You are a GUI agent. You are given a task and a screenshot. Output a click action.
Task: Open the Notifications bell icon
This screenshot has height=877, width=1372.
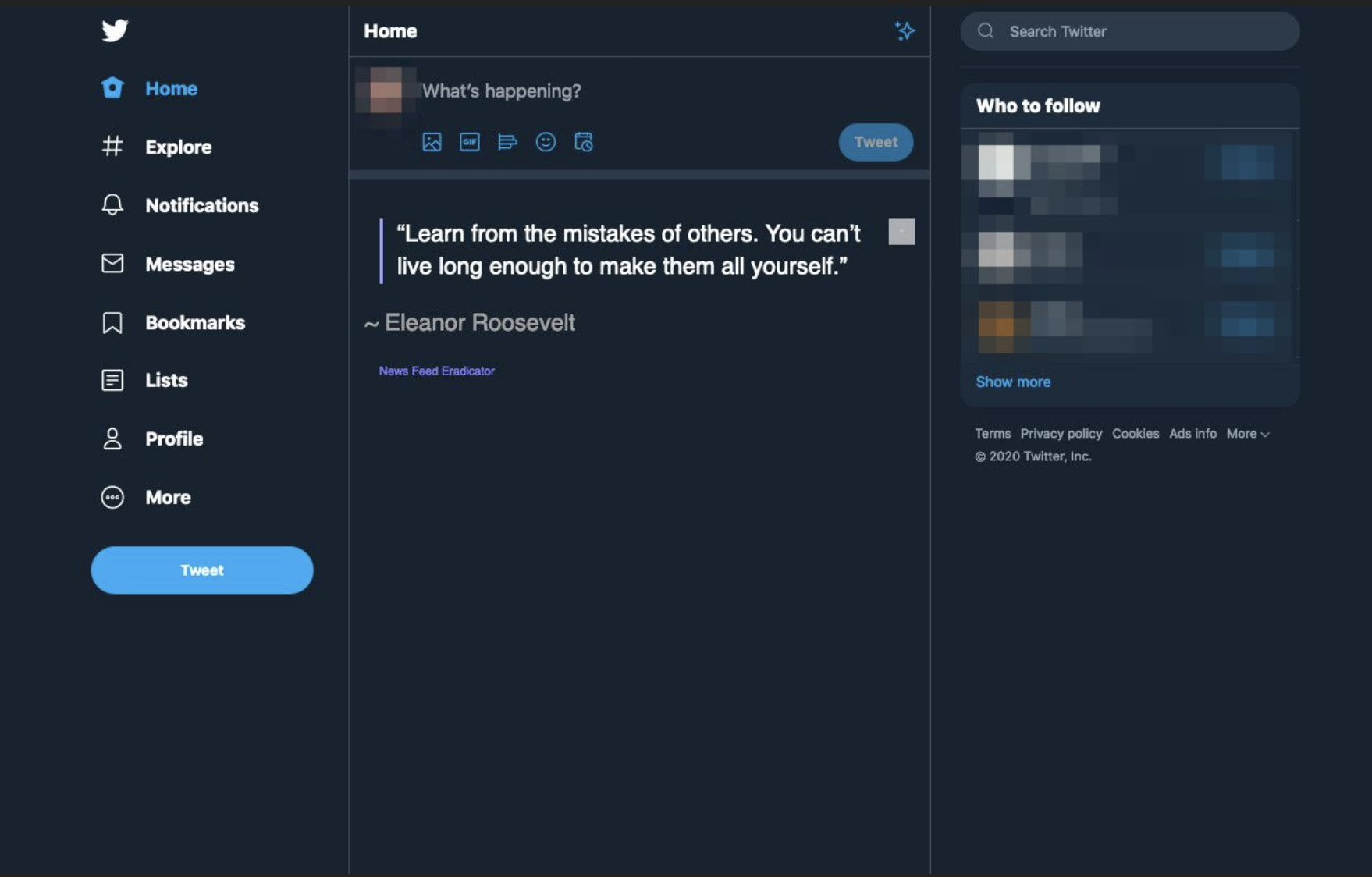(112, 204)
